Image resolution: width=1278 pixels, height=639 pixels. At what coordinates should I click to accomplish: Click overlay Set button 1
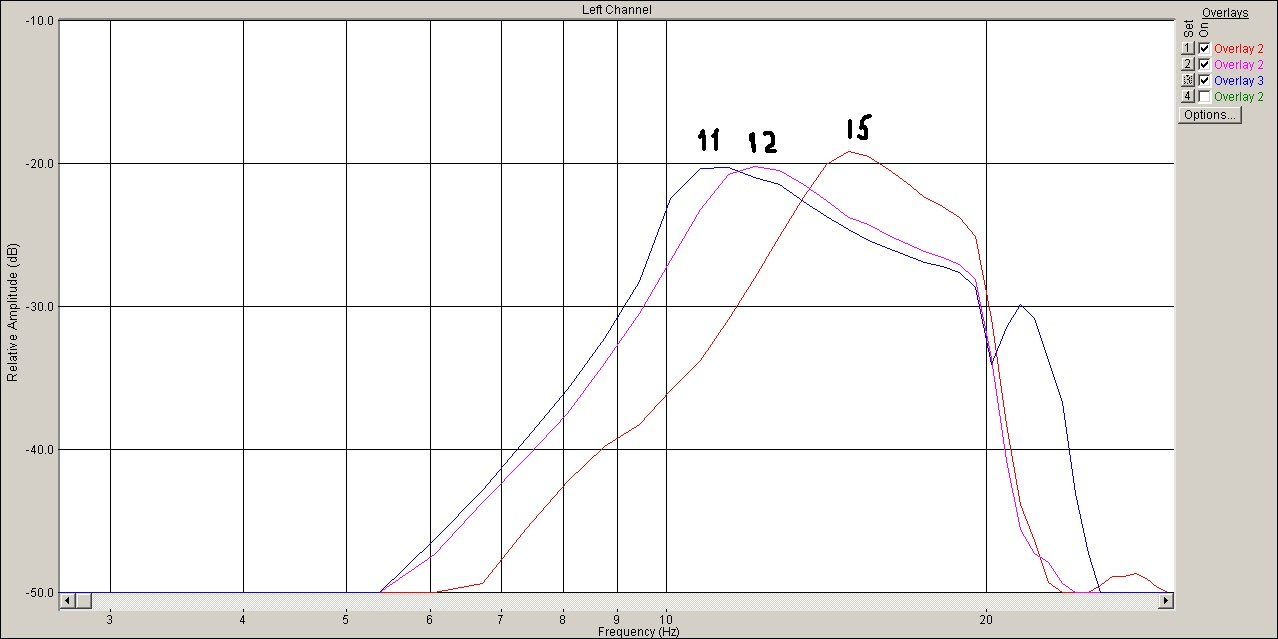pos(1188,48)
